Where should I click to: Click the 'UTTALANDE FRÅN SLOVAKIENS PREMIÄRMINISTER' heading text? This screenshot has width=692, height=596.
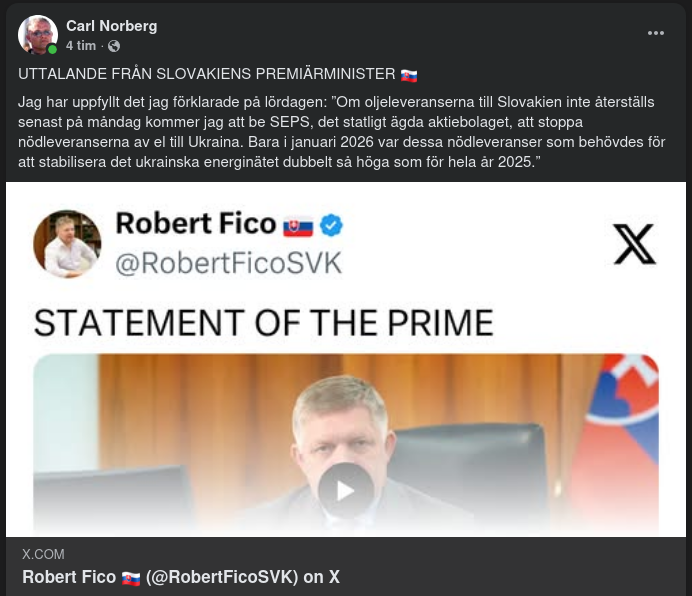207,75
